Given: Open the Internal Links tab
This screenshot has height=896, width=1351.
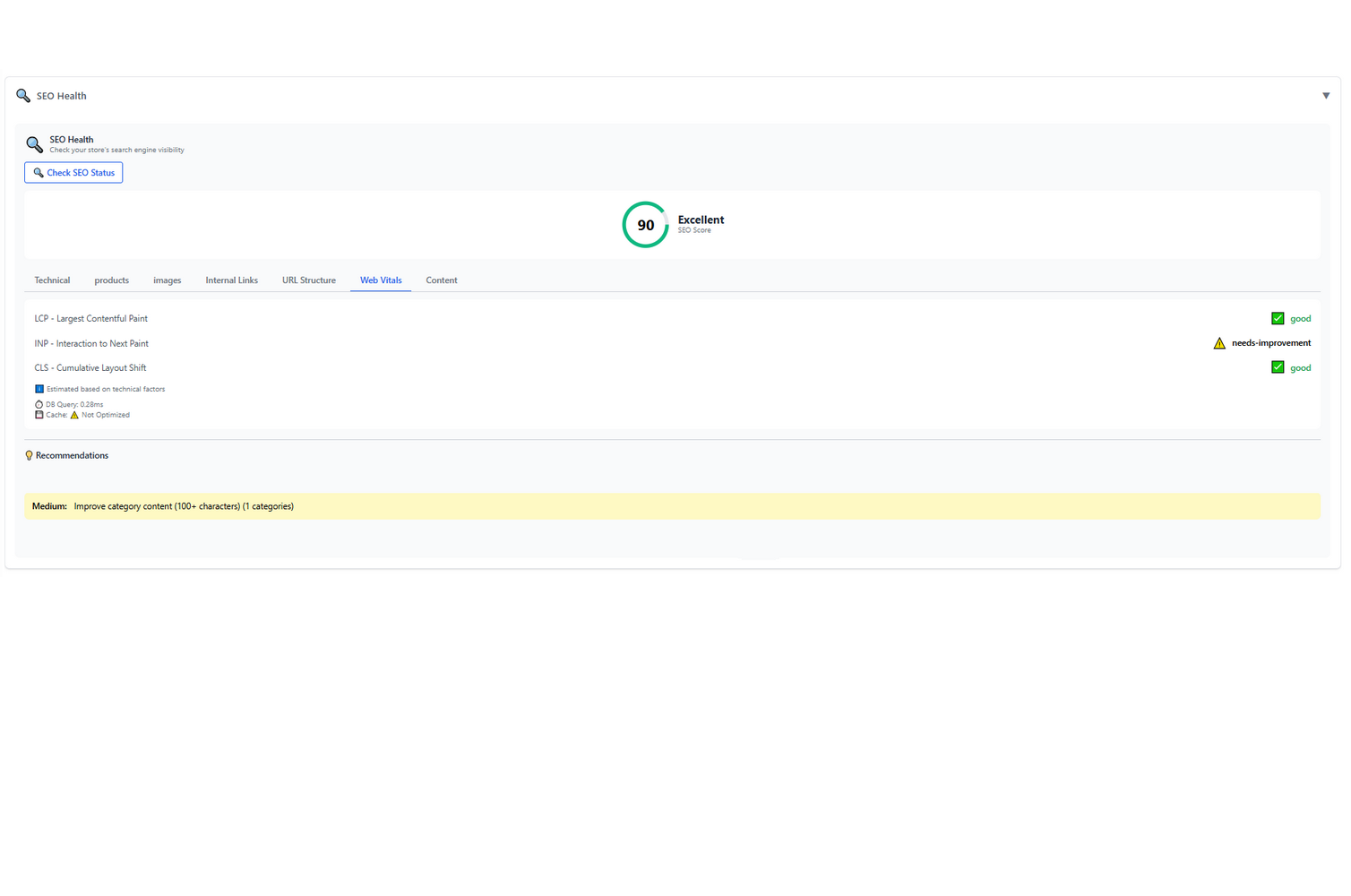Looking at the screenshot, I should coord(231,280).
